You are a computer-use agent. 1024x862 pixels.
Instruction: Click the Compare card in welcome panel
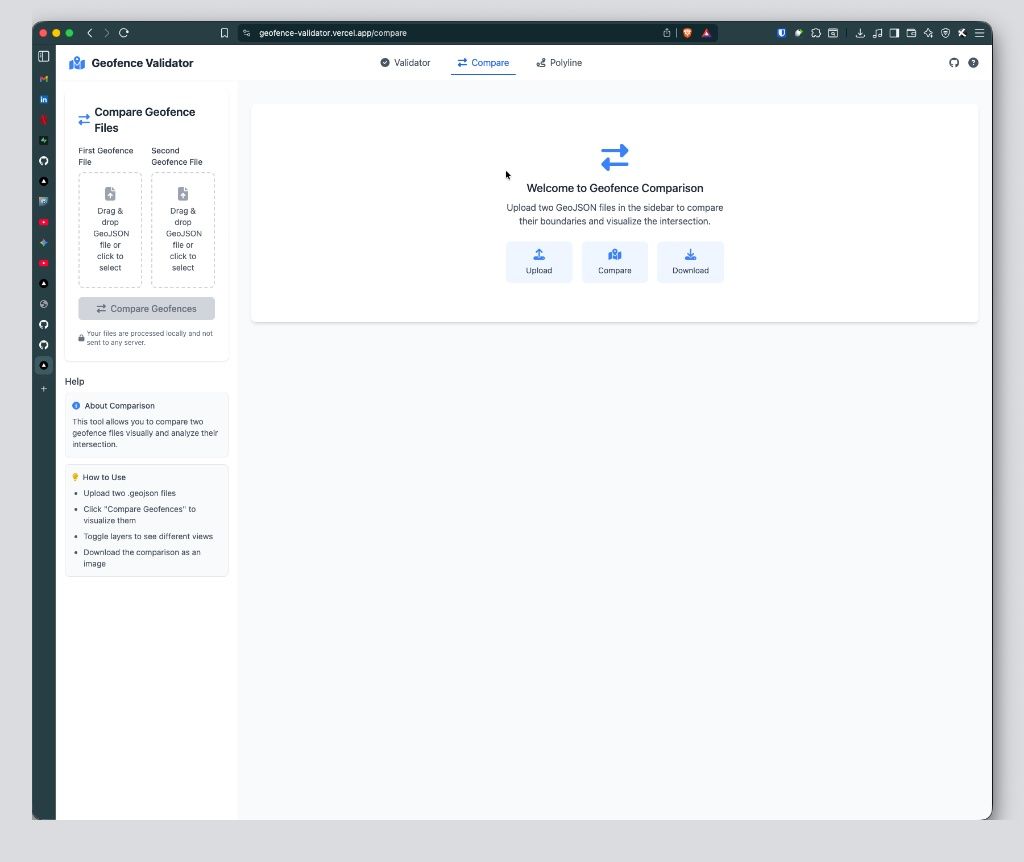pyautogui.click(x=615, y=262)
